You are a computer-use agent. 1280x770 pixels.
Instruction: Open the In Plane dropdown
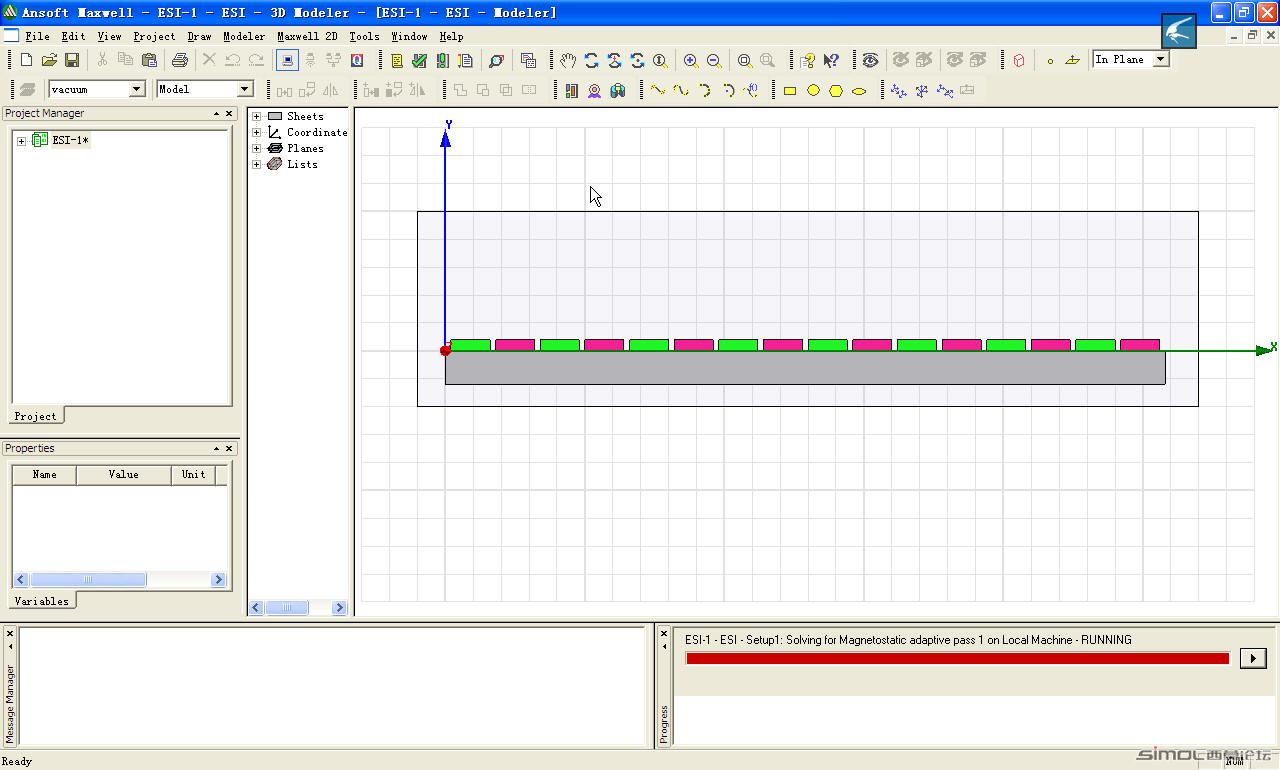(1161, 59)
